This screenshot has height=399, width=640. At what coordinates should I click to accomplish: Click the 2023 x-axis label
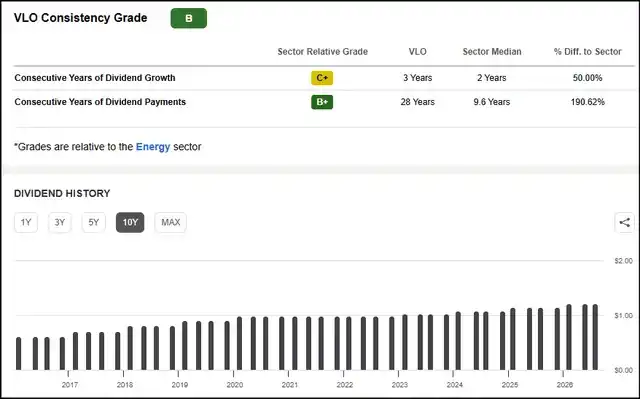[400, 385]
